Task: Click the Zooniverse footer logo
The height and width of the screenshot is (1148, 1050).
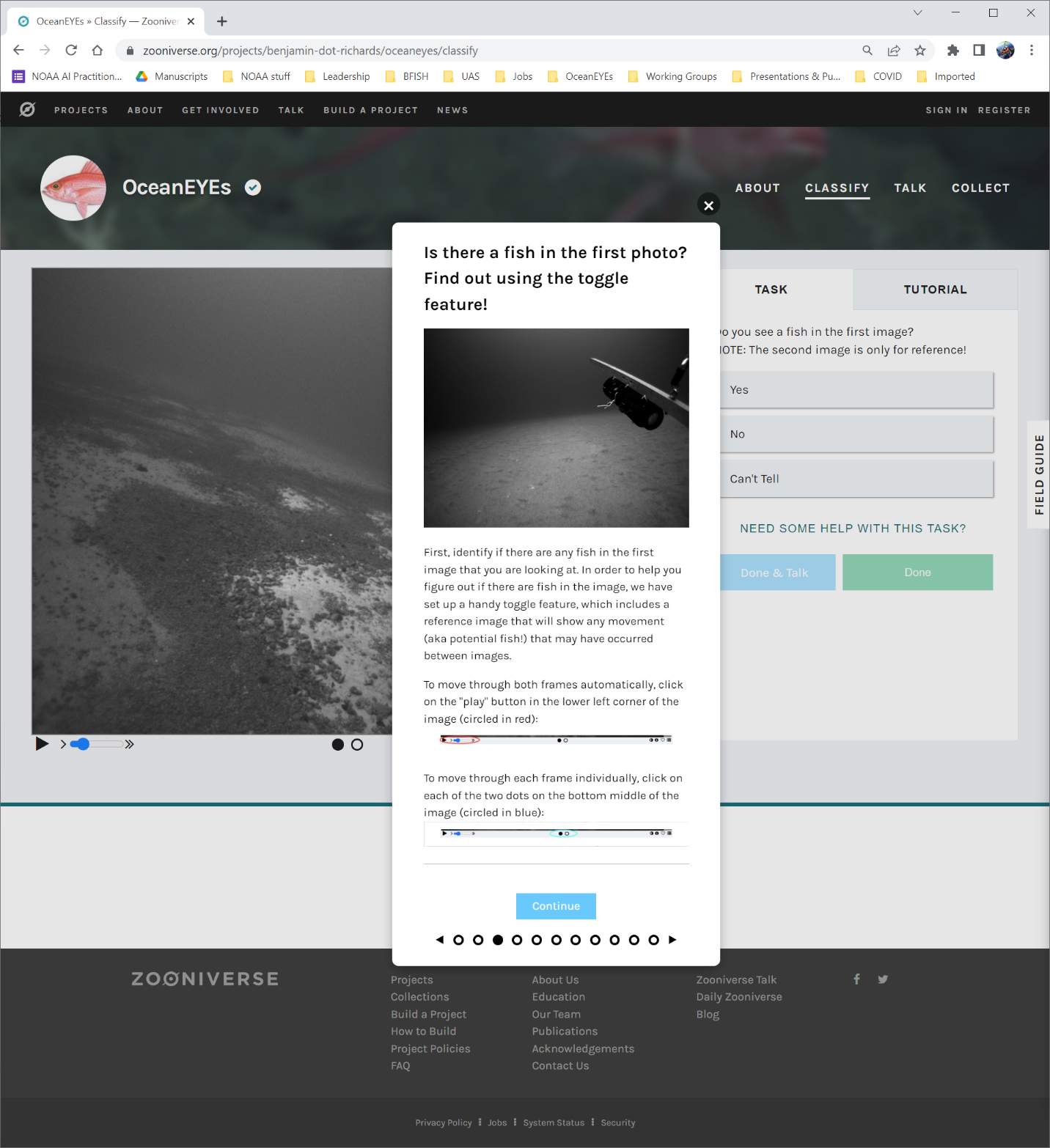Action: click(205, 979)
